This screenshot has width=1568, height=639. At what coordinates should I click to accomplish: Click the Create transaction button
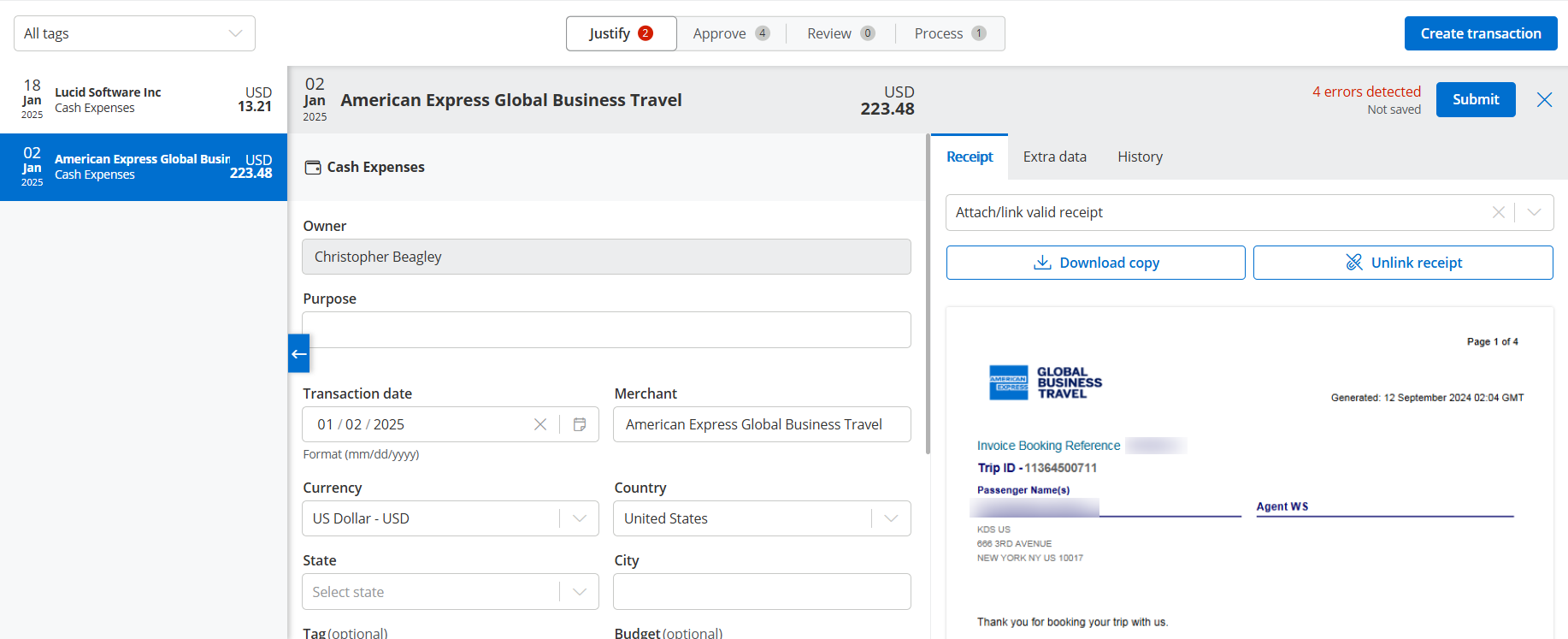point(1481,33)
